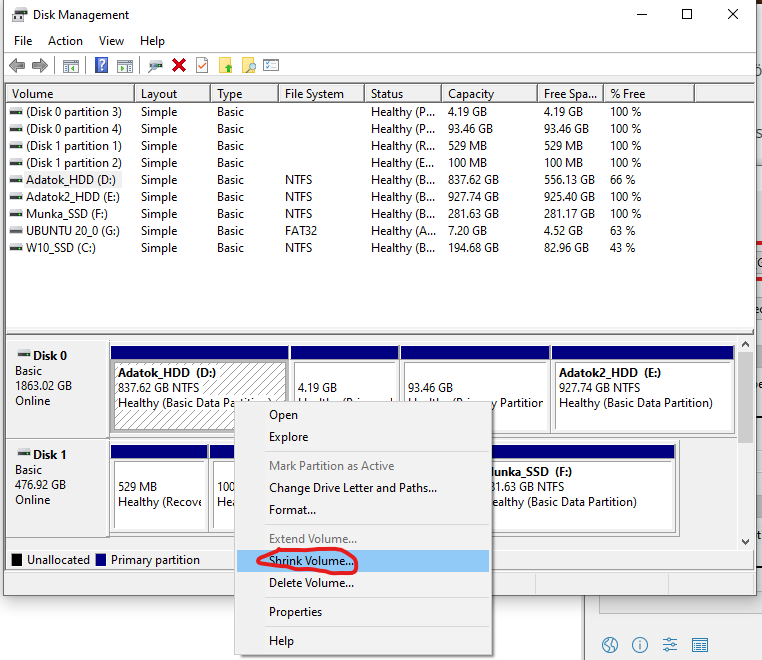Click the connect disk drive toolbar icon
Viewport: 762px width, 660px height.
155,66
